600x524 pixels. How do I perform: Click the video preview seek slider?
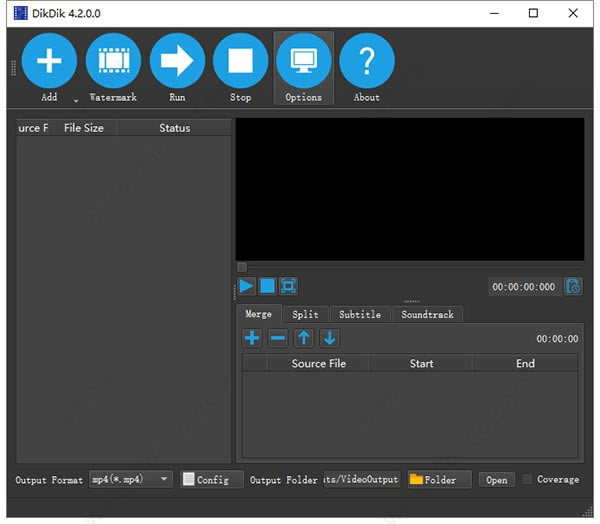[410, 267]
